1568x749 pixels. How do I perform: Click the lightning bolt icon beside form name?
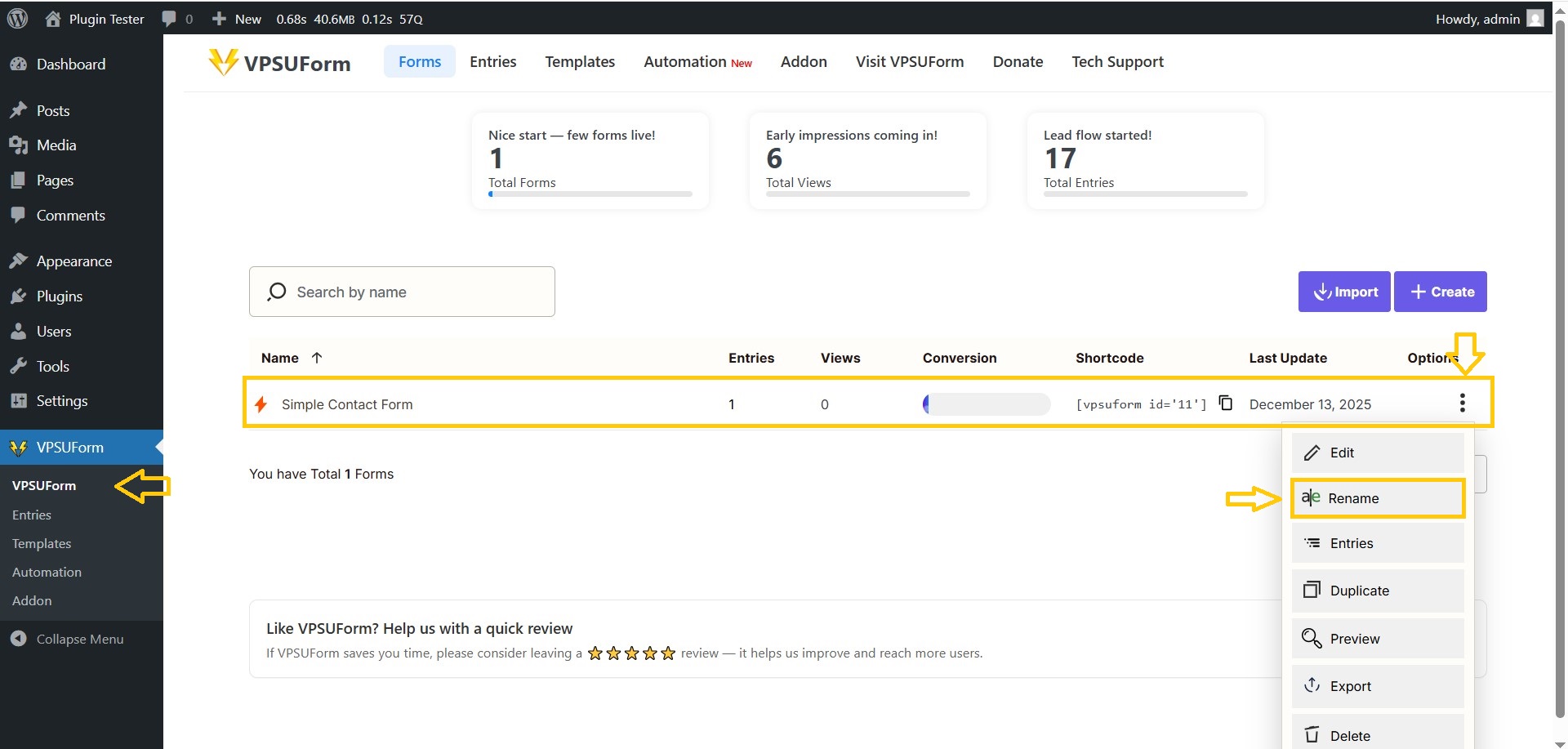coord(261,404)
